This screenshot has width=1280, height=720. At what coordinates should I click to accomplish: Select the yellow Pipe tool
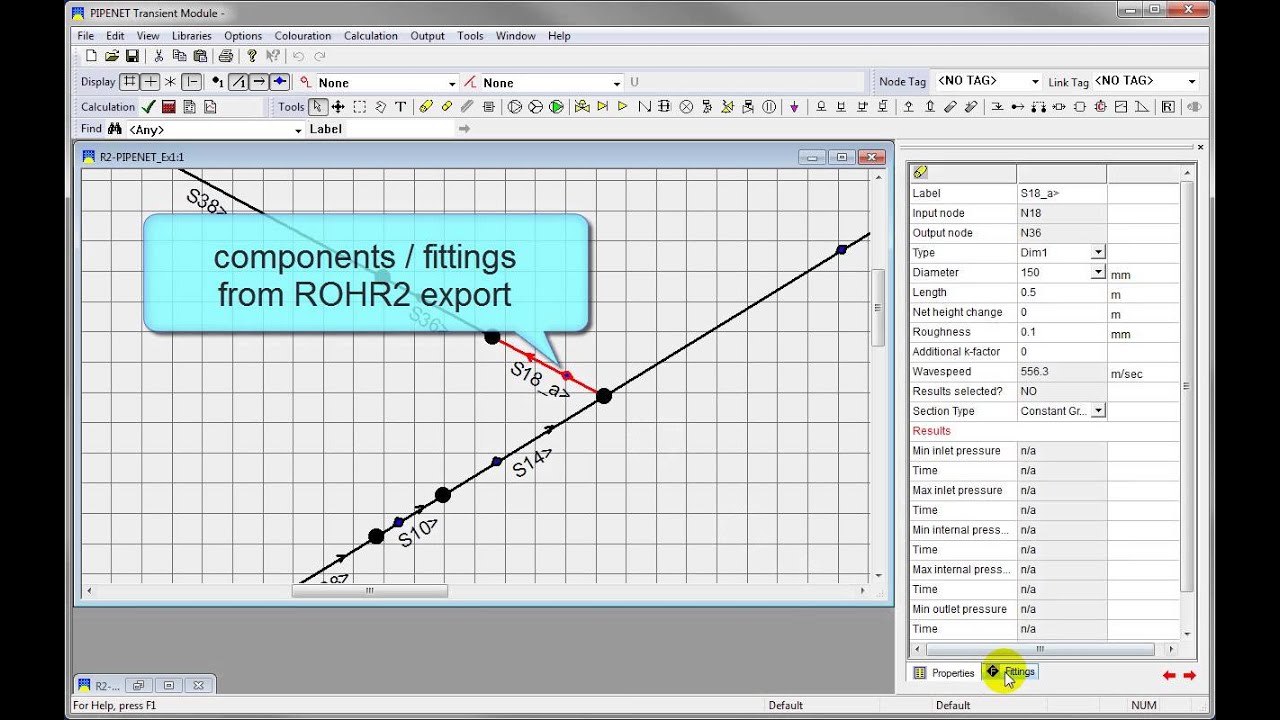point(426,107)
